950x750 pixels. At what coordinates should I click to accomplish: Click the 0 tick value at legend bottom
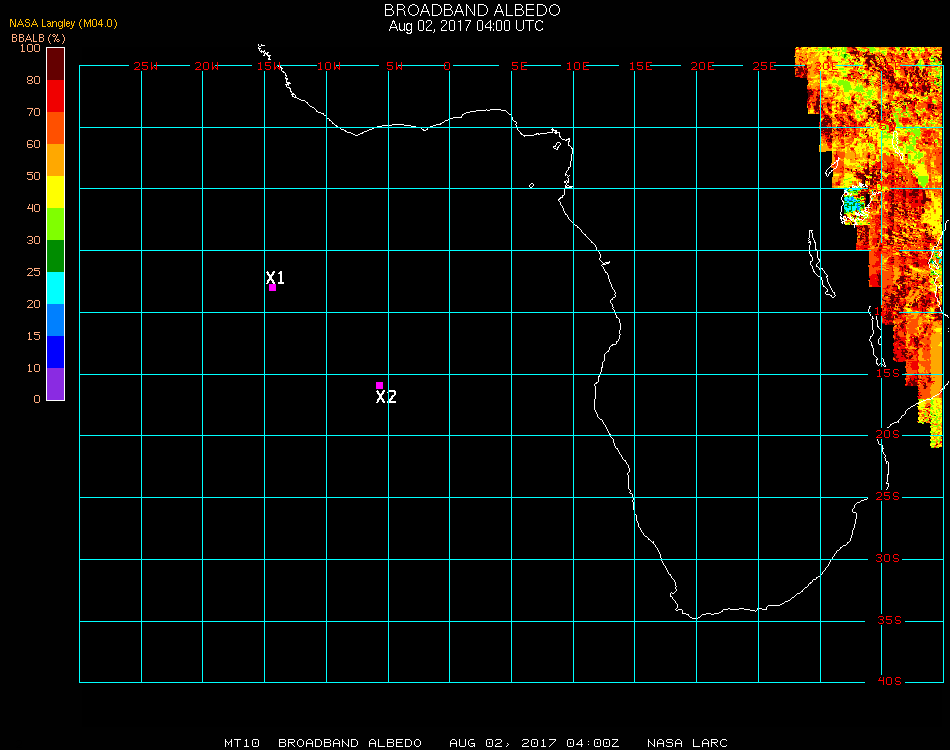(x=37, y=399)
